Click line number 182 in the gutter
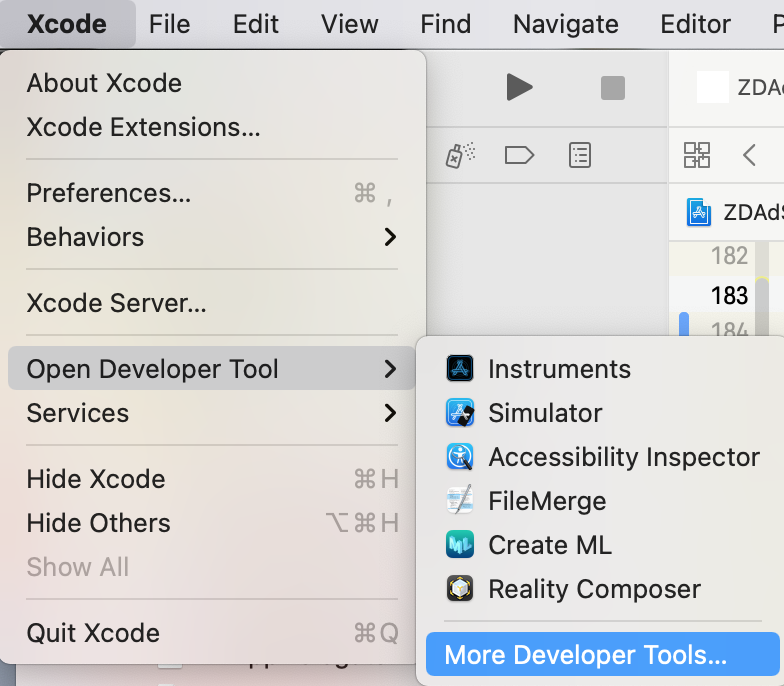 coord(730,256)
